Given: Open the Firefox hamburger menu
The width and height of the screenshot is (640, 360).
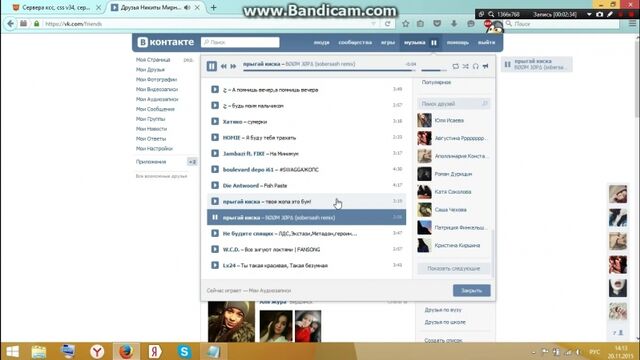Looking at the screenshot, I should pos(632,24).
